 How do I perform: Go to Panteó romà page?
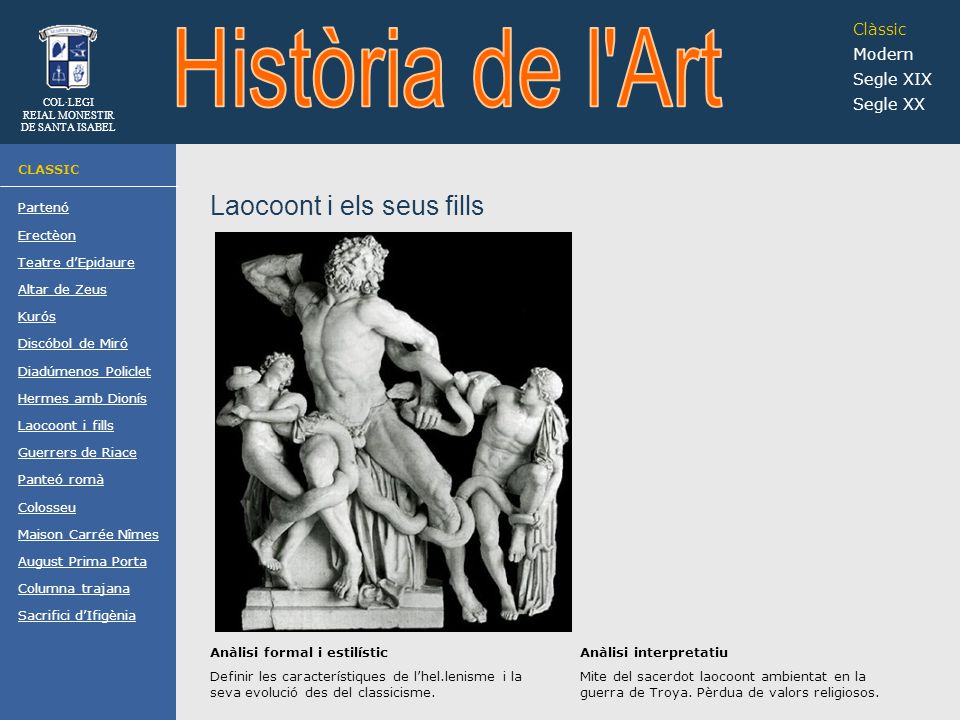pyautogui.click(x=61, y=479)
